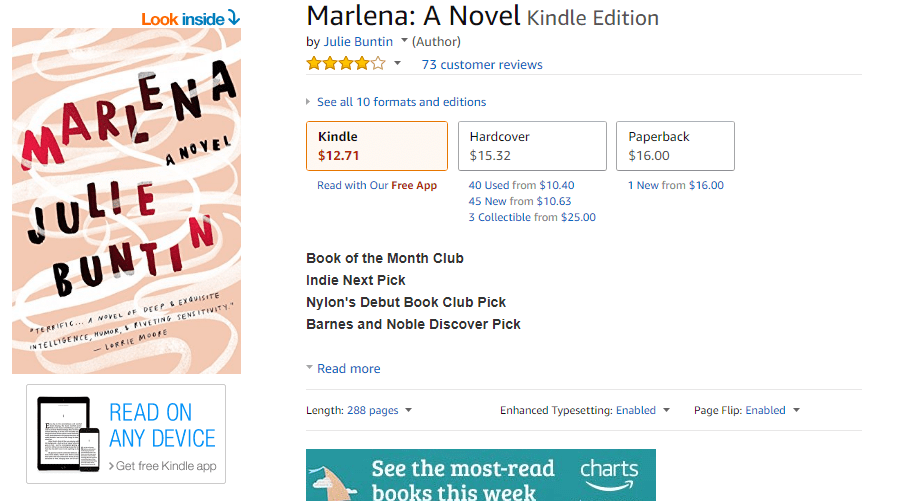Image resolution: width=901 pixels, height=501 pixels.
Task: Expand the star rating breakdown arrow
Action: 397,64
